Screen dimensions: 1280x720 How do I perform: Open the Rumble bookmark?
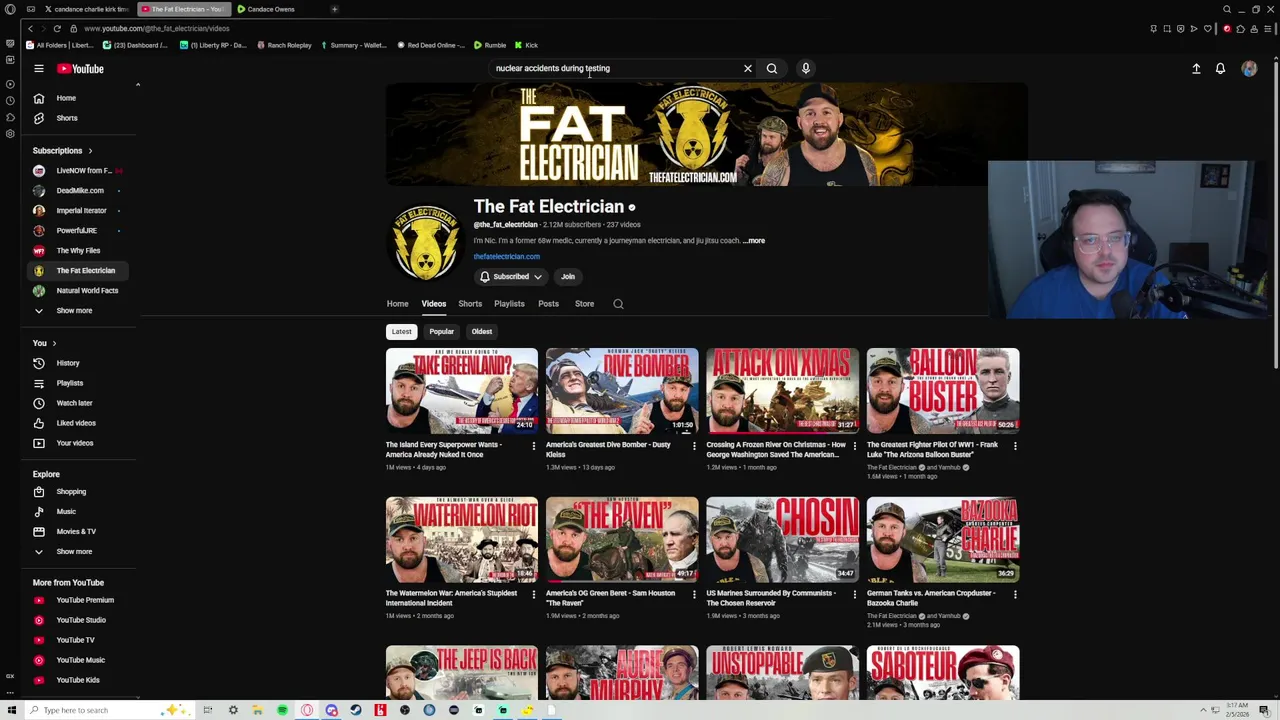(x=490, y=45)
